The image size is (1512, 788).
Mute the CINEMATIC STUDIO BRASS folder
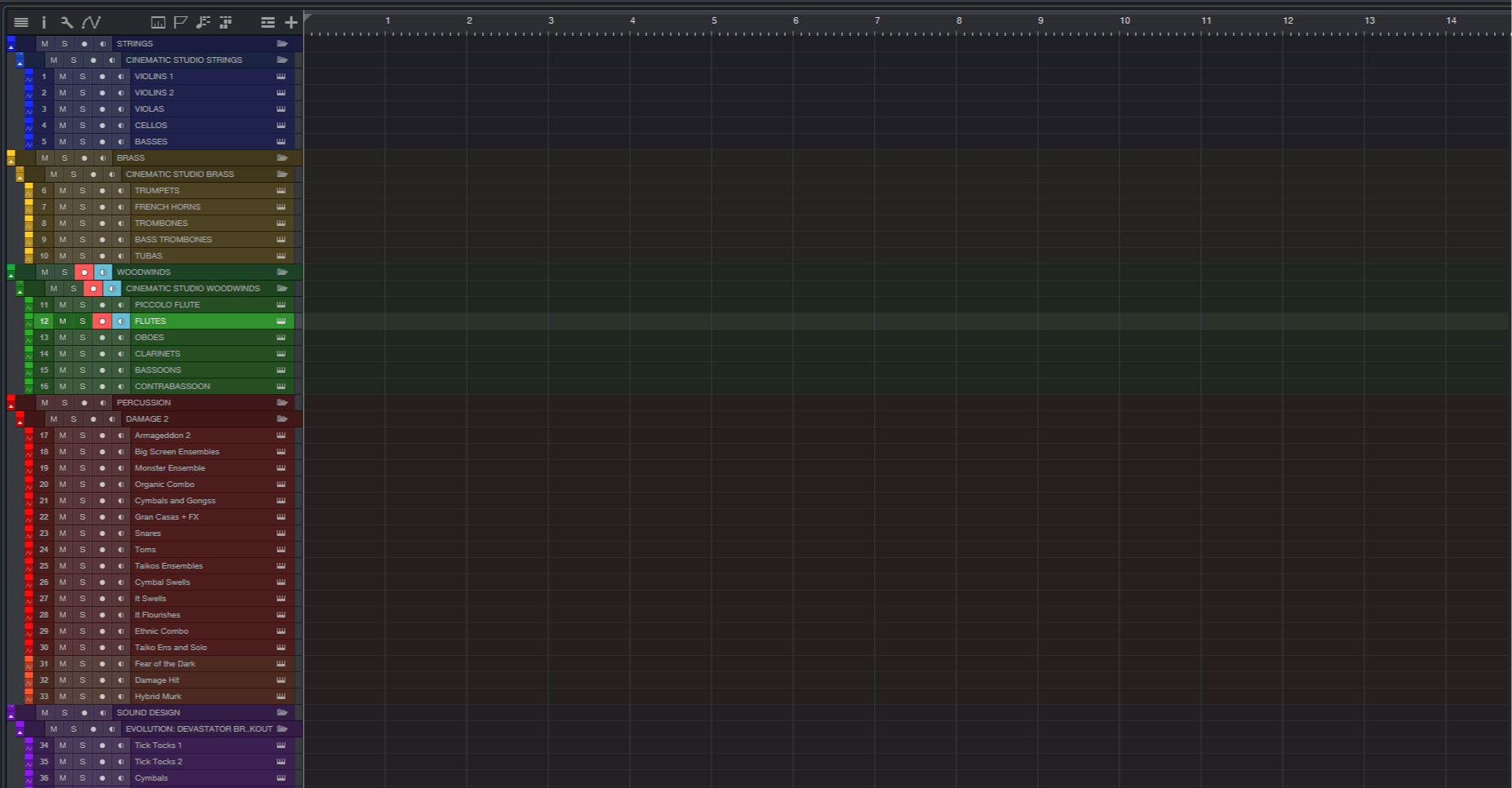pyautogui.click(x=54, y=175)
